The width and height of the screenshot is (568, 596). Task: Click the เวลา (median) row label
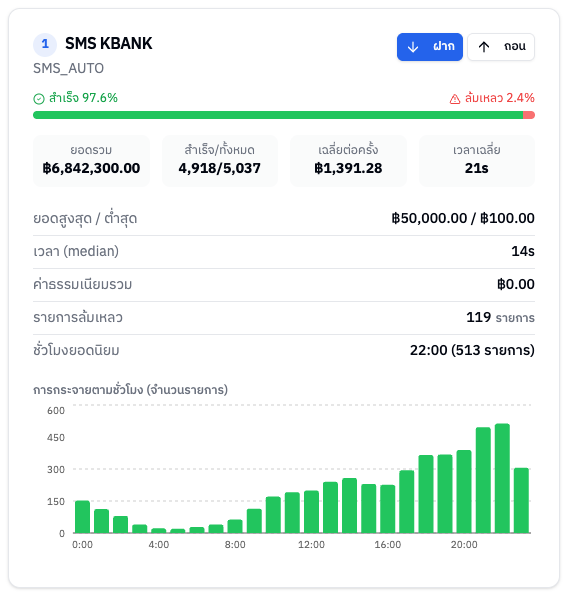(x=76, y=251)
